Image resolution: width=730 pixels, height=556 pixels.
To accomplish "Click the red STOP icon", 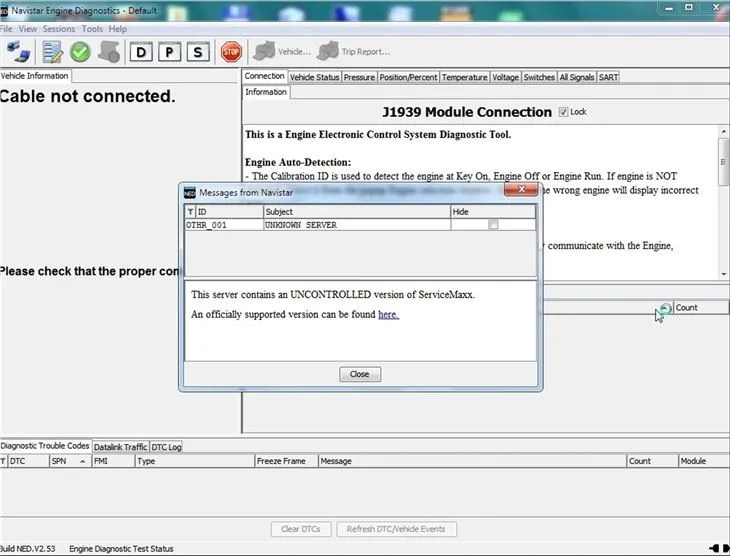I will click(x=231, y=52).
